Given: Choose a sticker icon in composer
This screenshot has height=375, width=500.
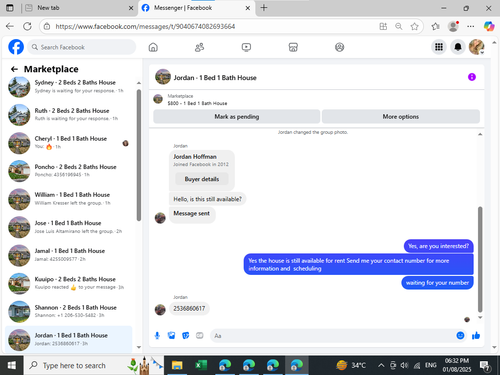Looking at the screenshot, I should pos(186,335).
